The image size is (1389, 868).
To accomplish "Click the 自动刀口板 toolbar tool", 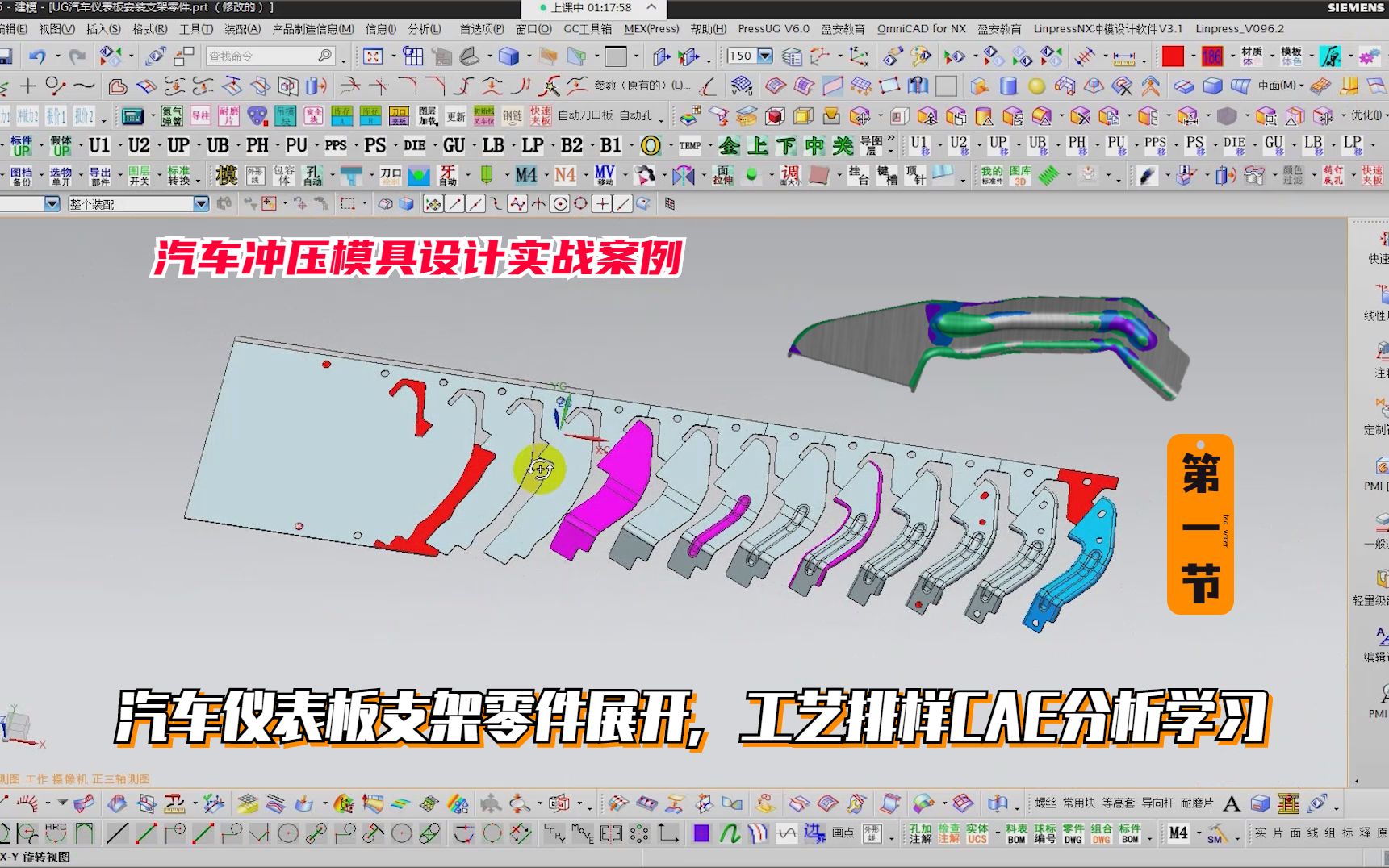I will (585, 115).
